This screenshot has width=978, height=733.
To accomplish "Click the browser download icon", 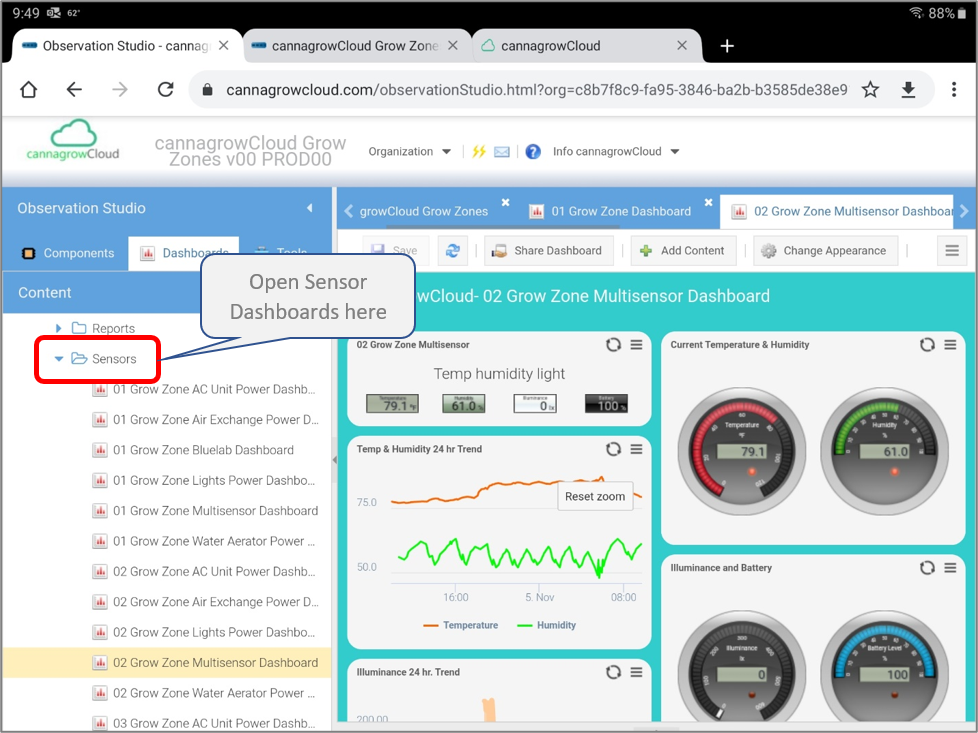I will tap(908, 90).
